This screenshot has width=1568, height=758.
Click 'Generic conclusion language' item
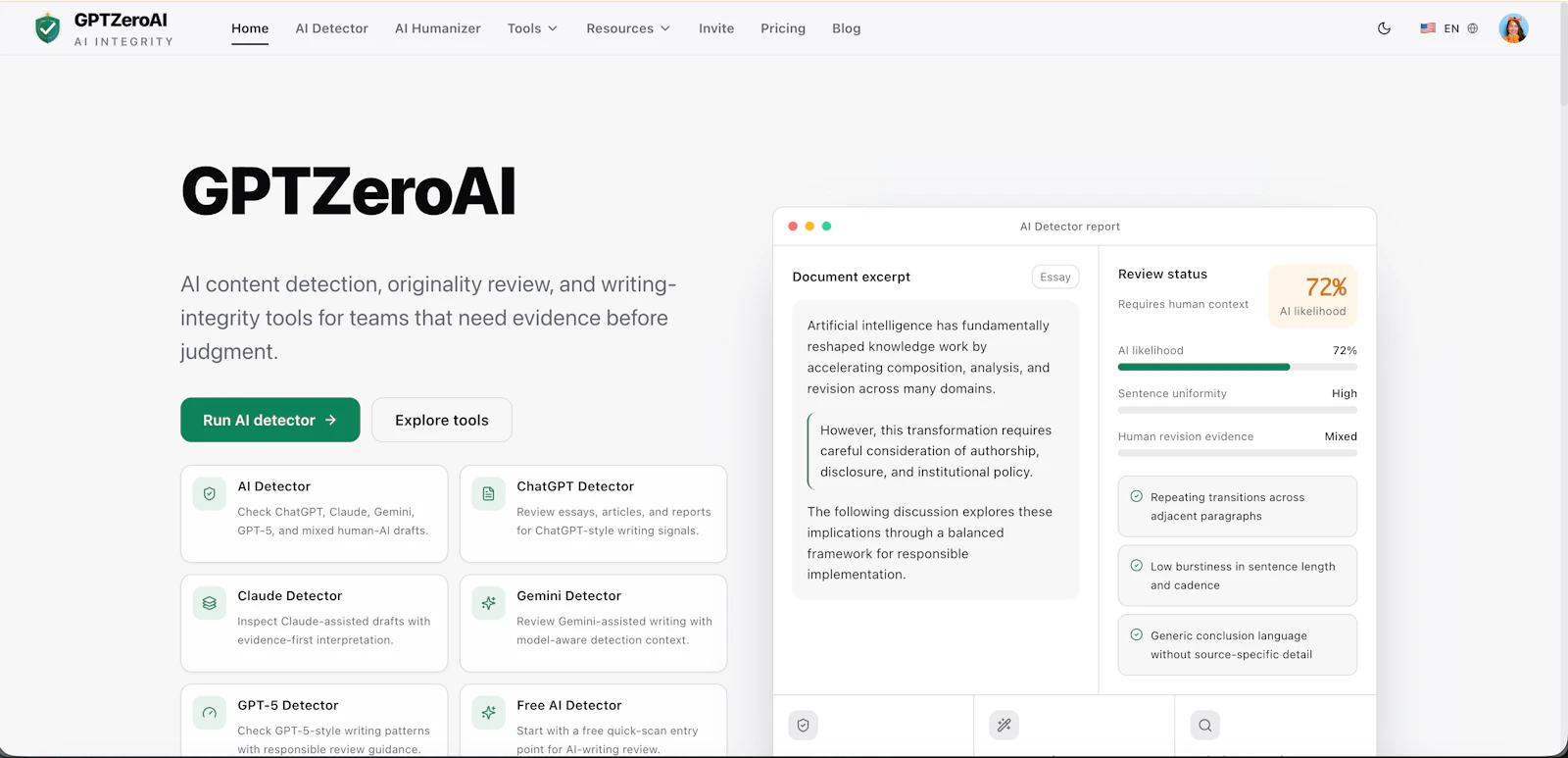click(x=1238, y=645)
